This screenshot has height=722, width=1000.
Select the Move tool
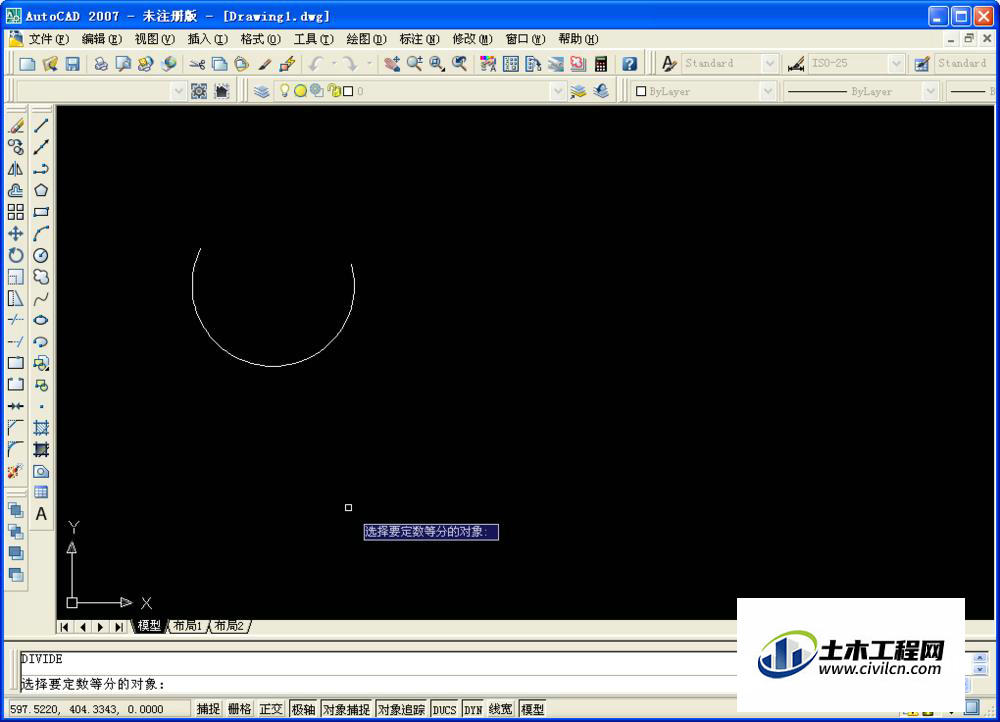(16, 233)
